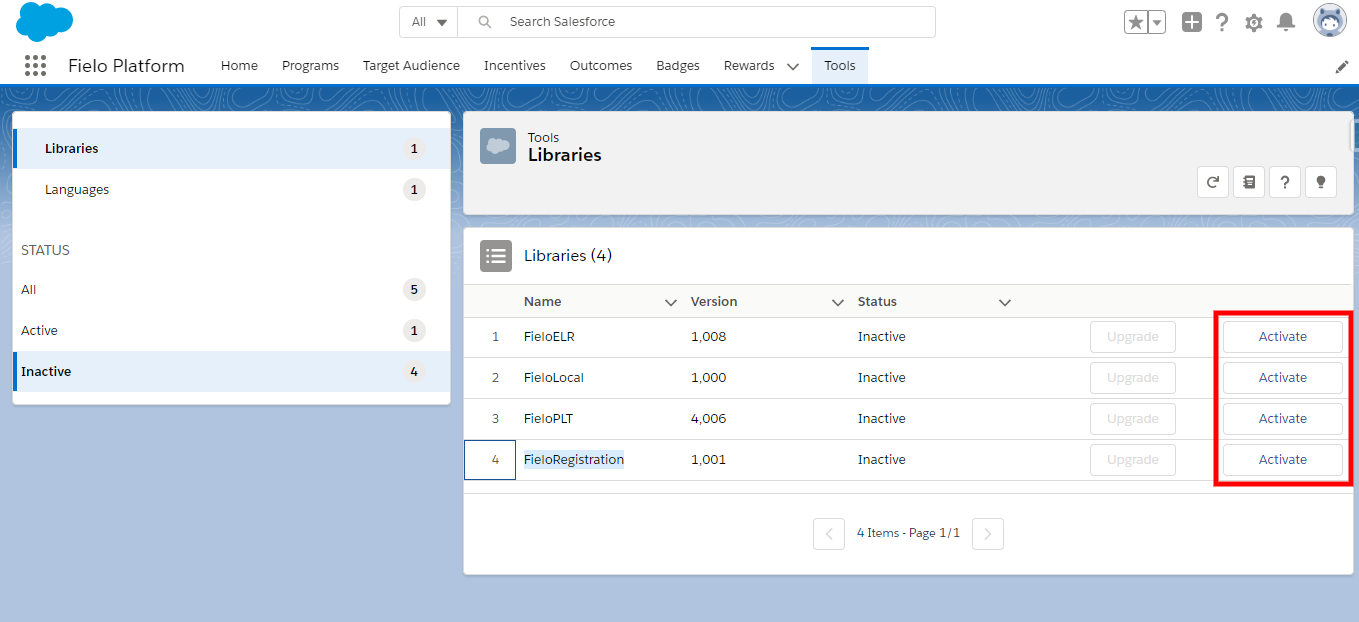Open the Global Actions plus icon

(x=1191, y=22)
